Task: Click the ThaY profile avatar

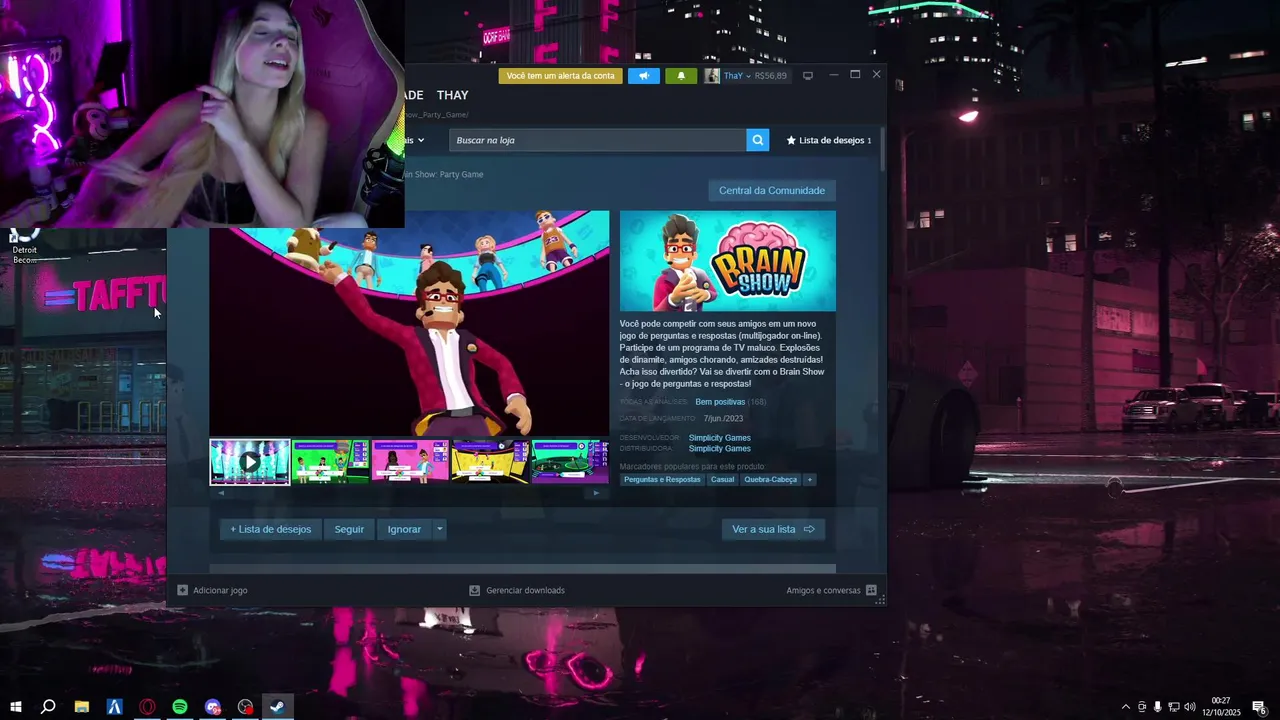Action: (712, 76)
